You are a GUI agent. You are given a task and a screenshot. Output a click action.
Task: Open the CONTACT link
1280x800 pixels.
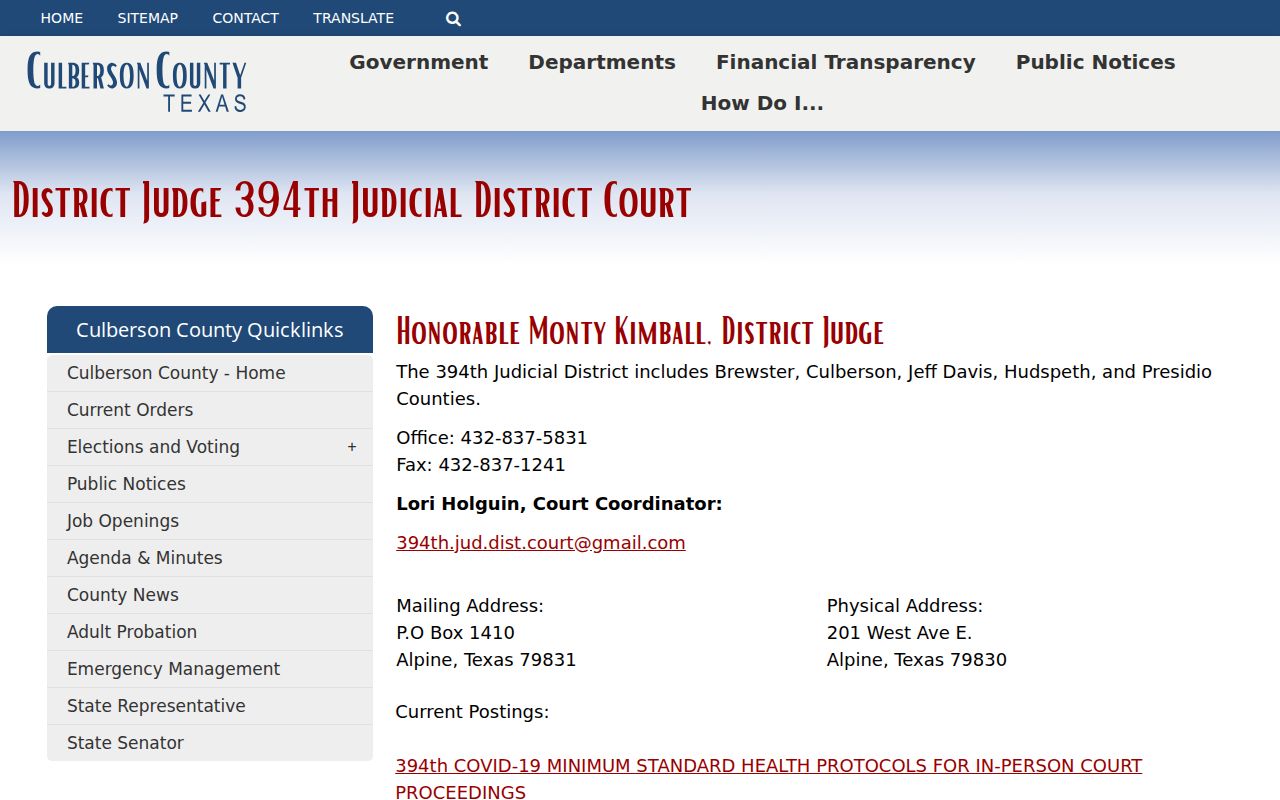(x=246, y=18)
